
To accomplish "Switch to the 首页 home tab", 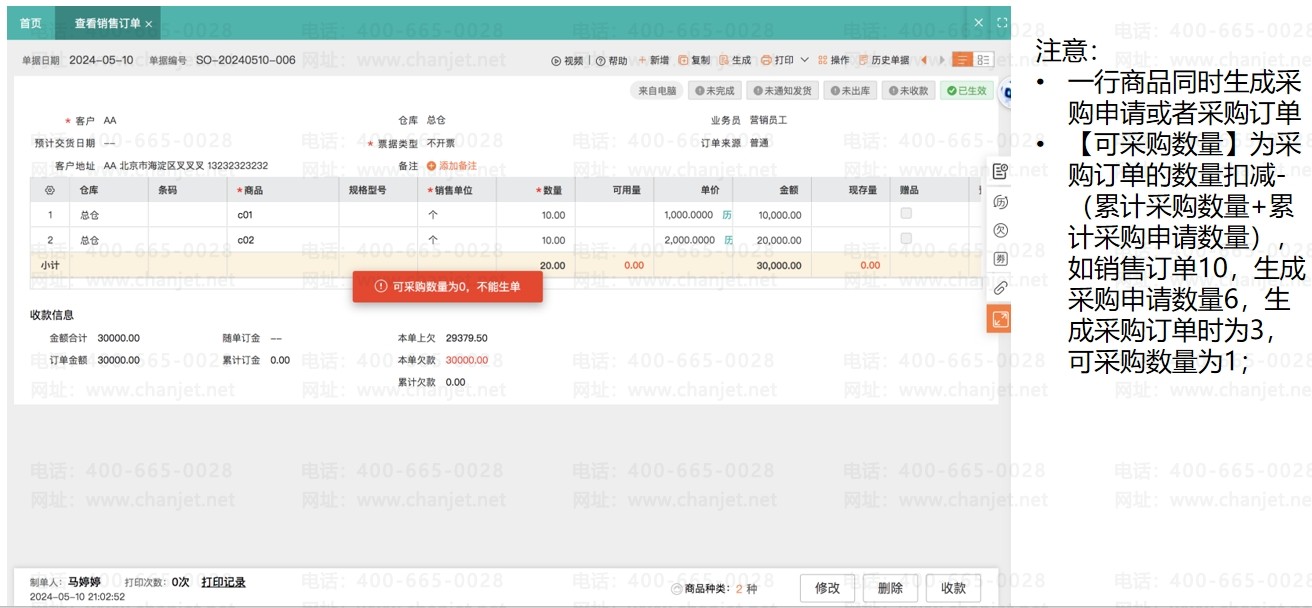I will click(x=31, y=23).
